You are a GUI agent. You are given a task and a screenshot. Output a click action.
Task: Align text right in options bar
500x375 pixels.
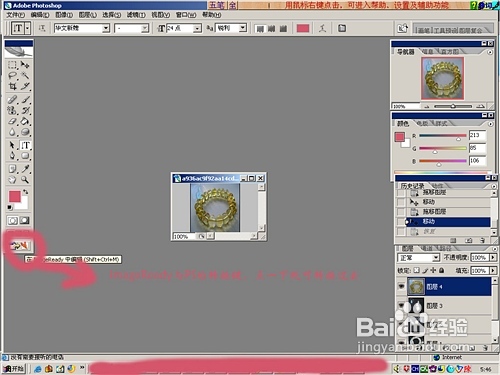(283, 29)
